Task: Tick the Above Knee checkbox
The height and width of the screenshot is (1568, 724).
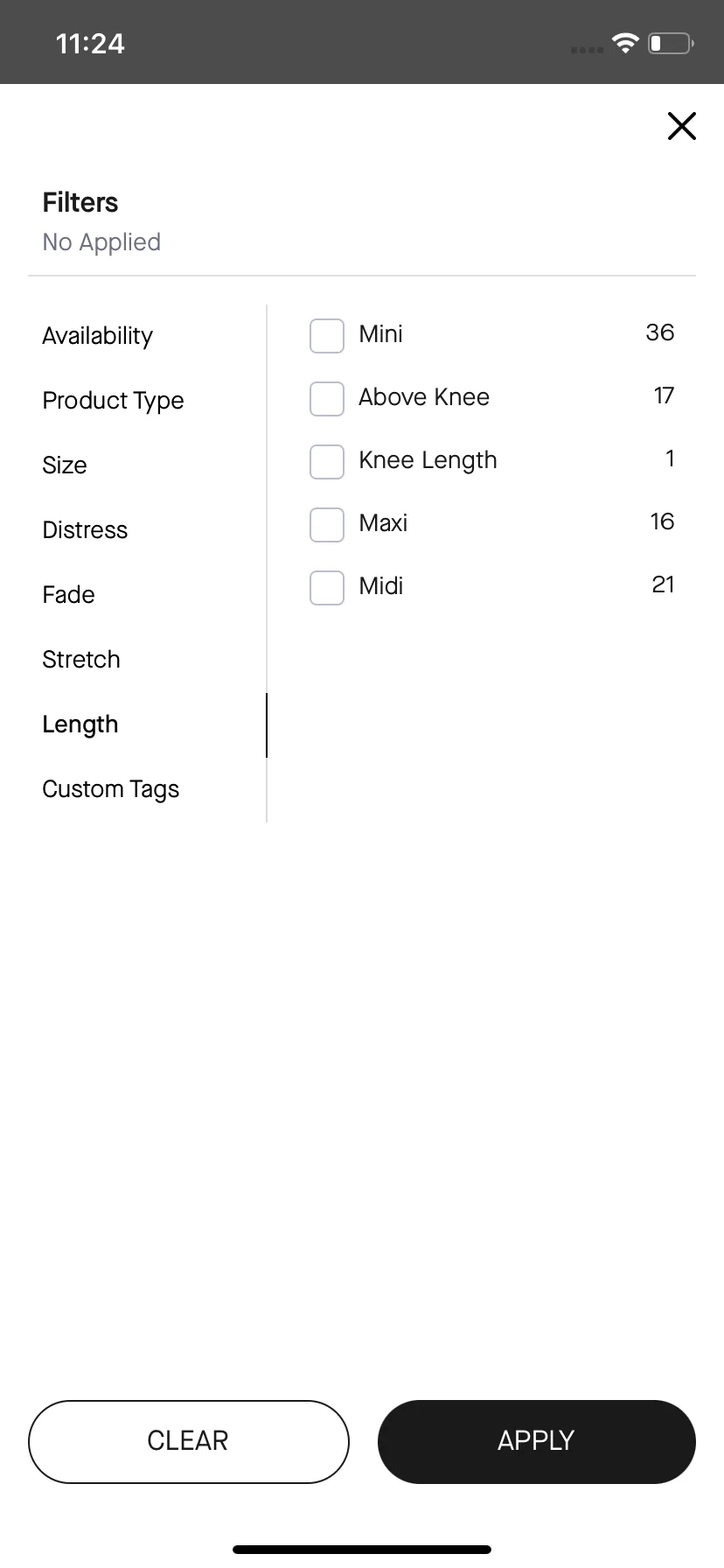Action: [327, 399]
